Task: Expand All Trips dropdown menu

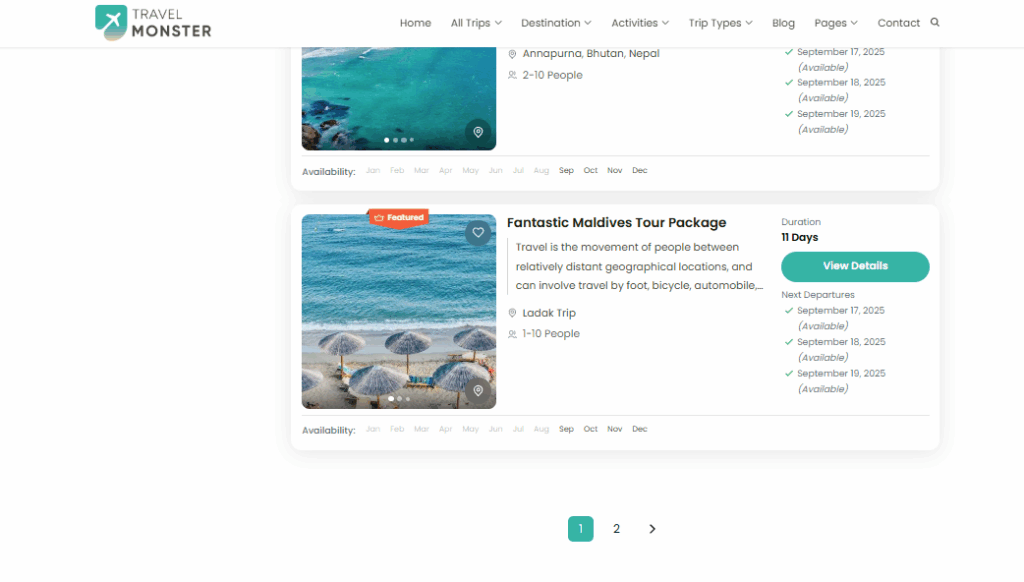Action: [475, 23]
